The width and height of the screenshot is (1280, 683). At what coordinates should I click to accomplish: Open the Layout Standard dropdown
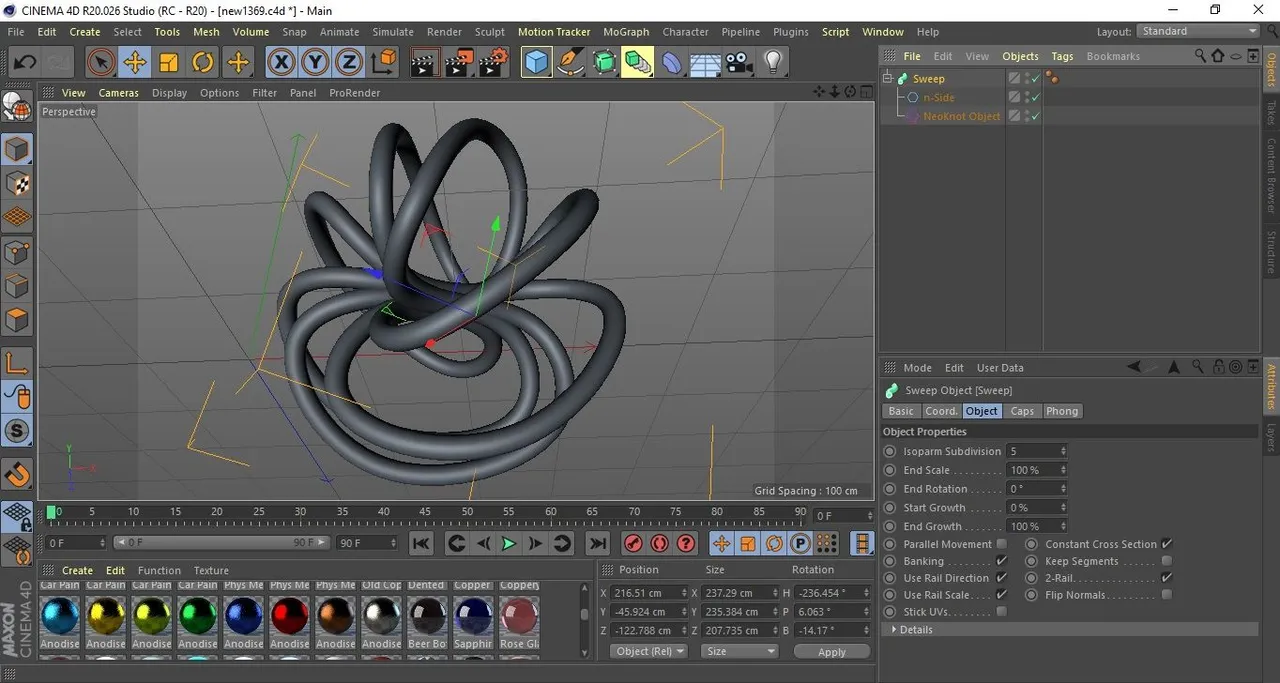tap(1198, 31)
